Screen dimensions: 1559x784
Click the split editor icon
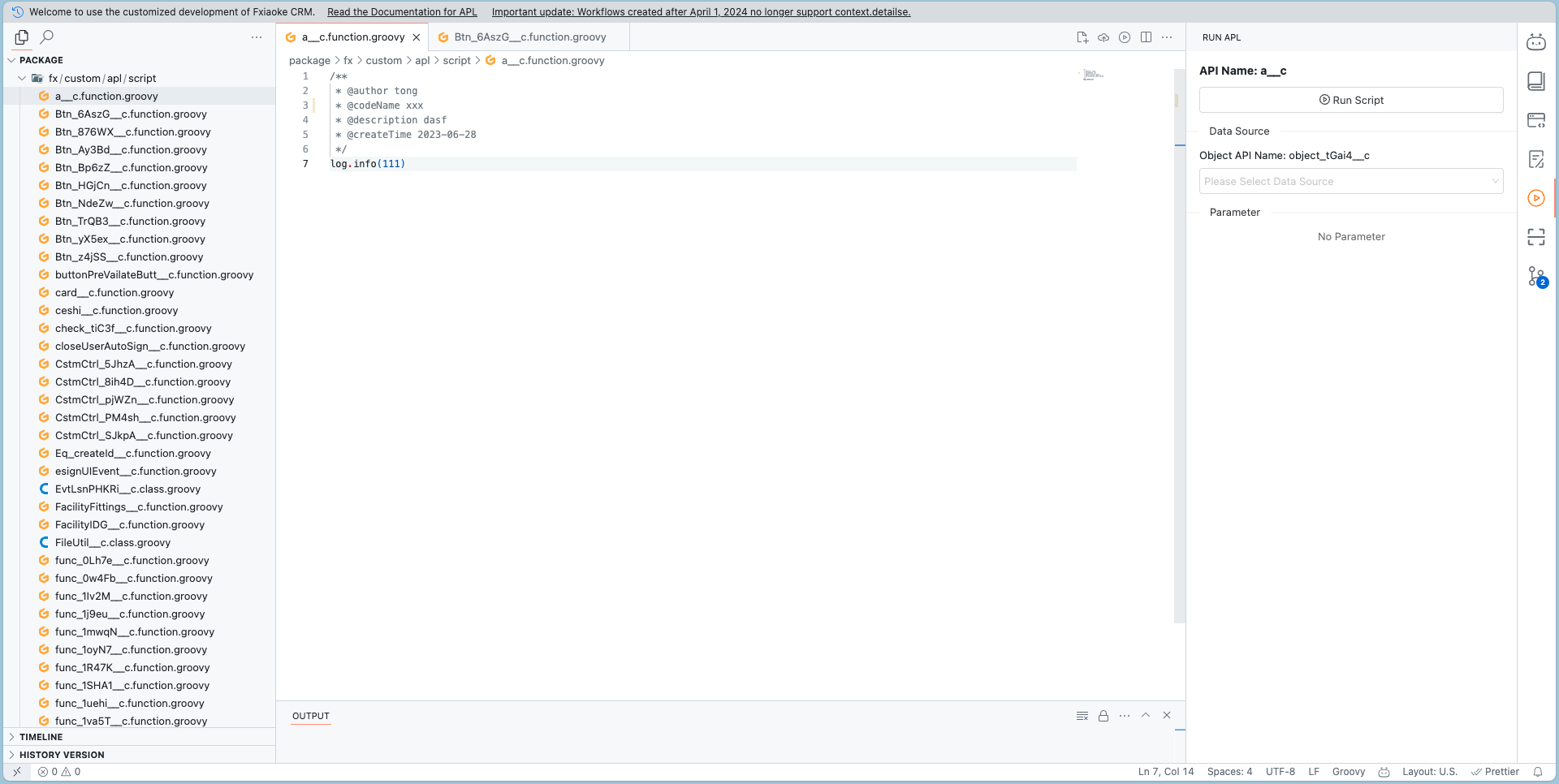[x=1146, y=37]
